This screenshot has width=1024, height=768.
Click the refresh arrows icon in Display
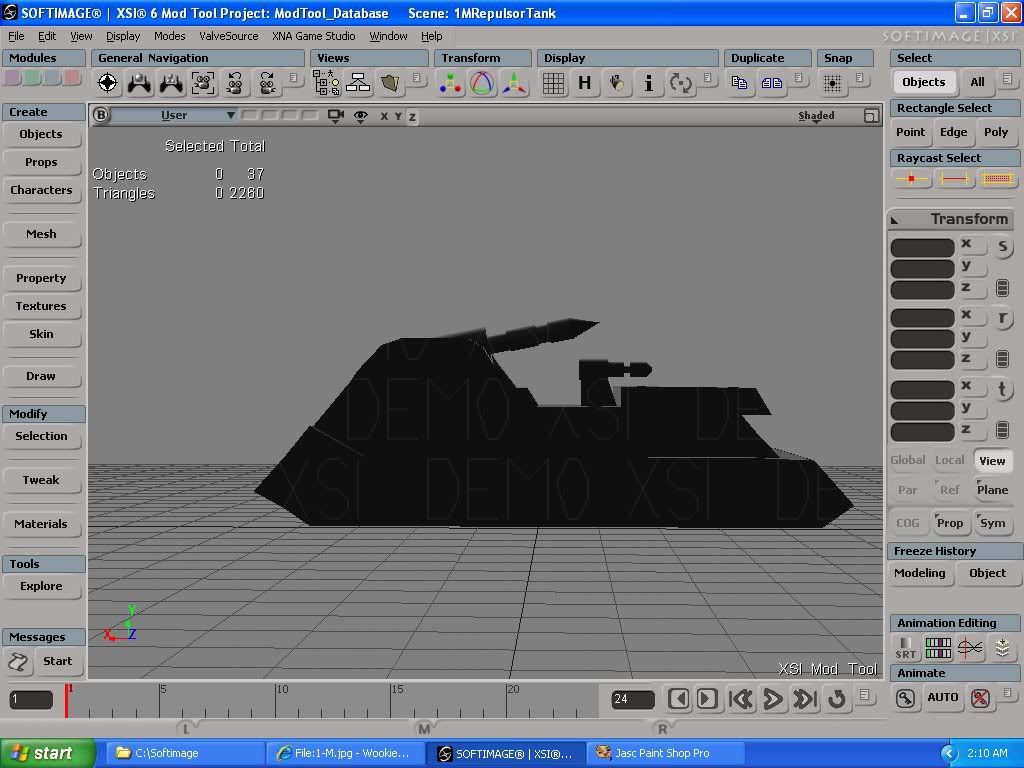680,83
